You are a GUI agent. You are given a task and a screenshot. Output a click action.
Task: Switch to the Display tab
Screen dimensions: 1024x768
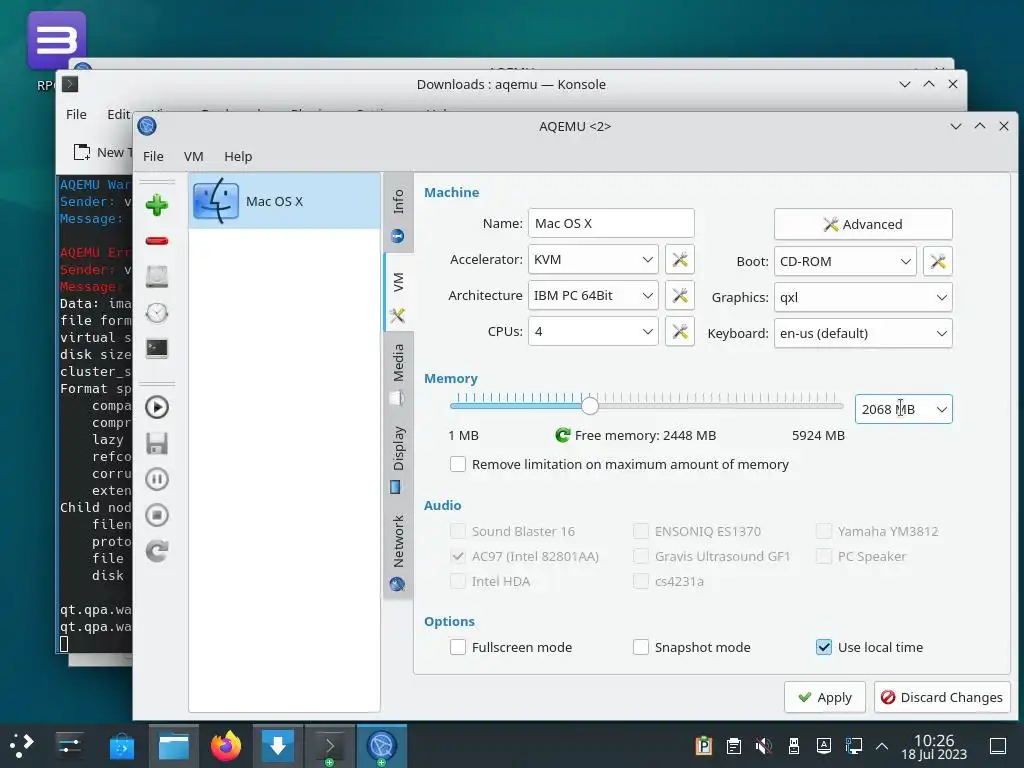(x=398, y=458)
